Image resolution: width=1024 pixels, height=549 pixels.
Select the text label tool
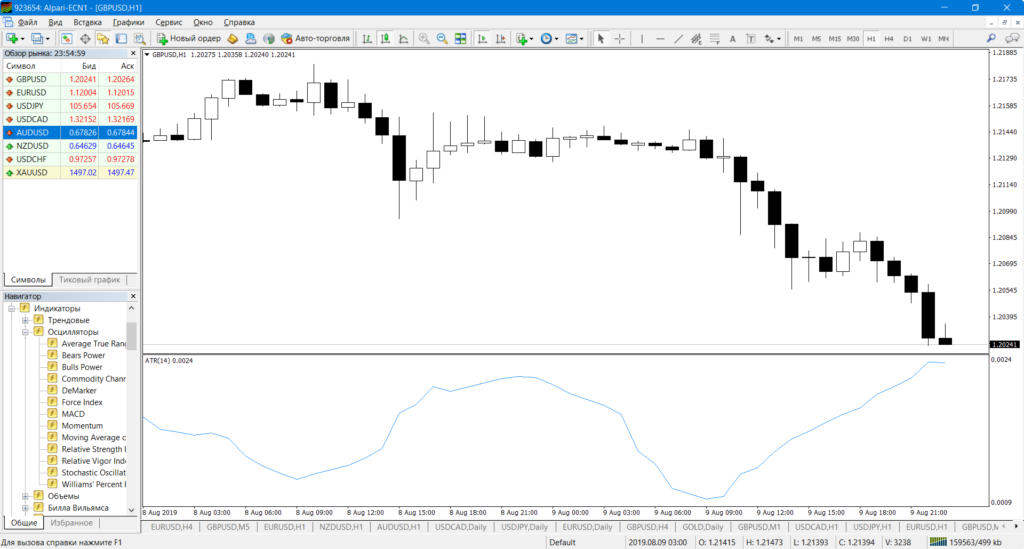point(732,39)
